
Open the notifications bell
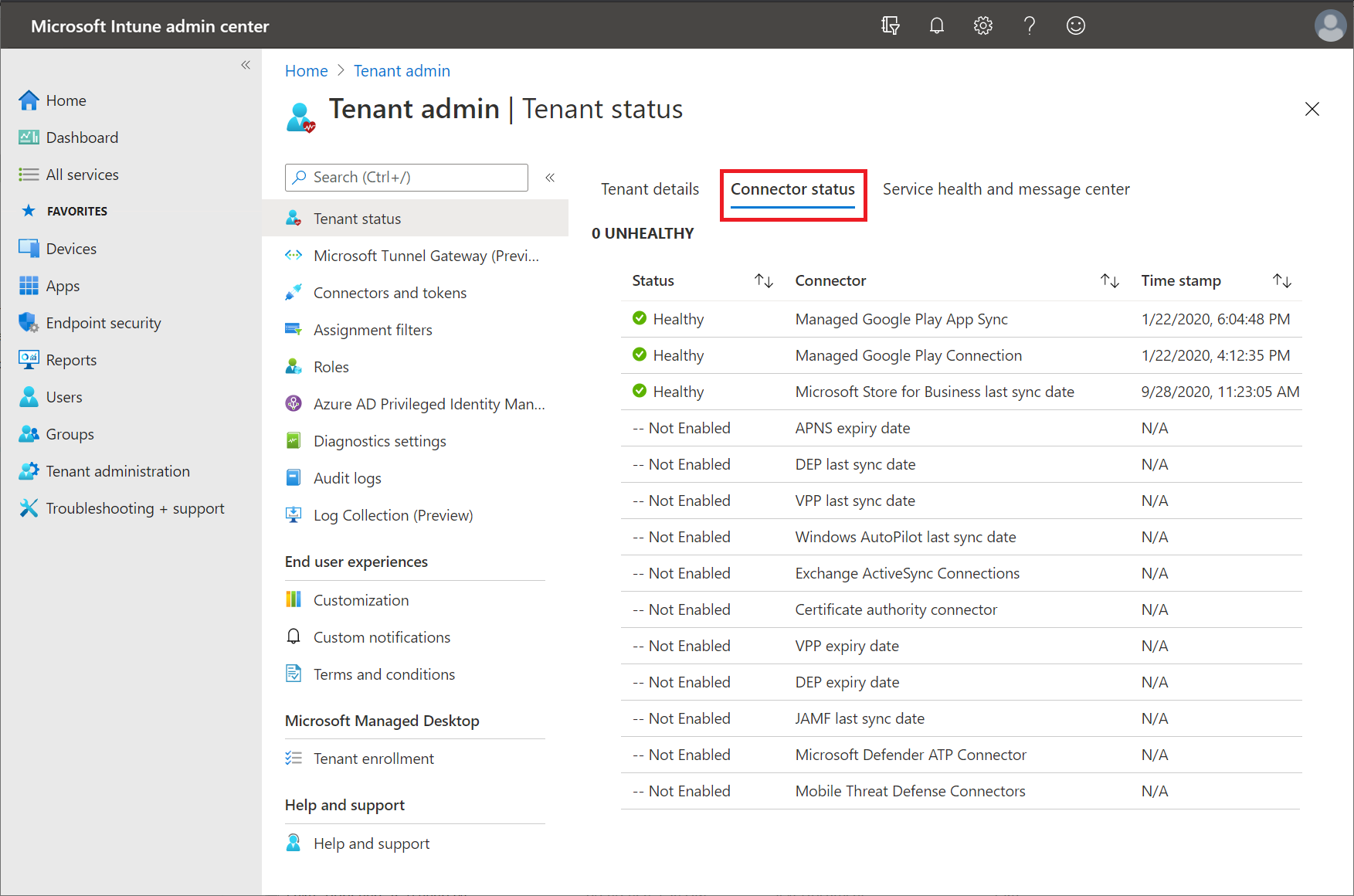click(x=937, y=25)
